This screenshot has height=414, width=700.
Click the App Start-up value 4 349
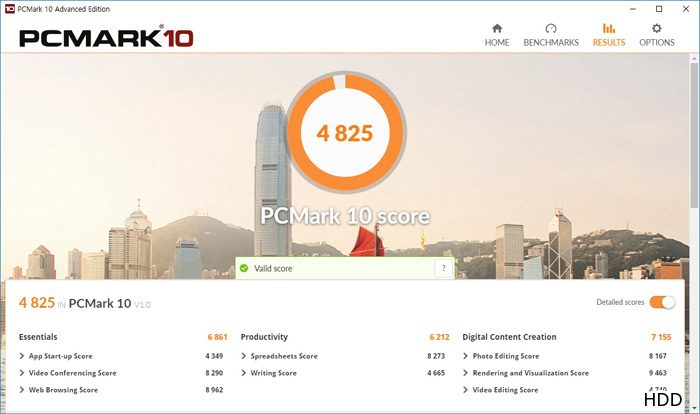click(214, 356)
